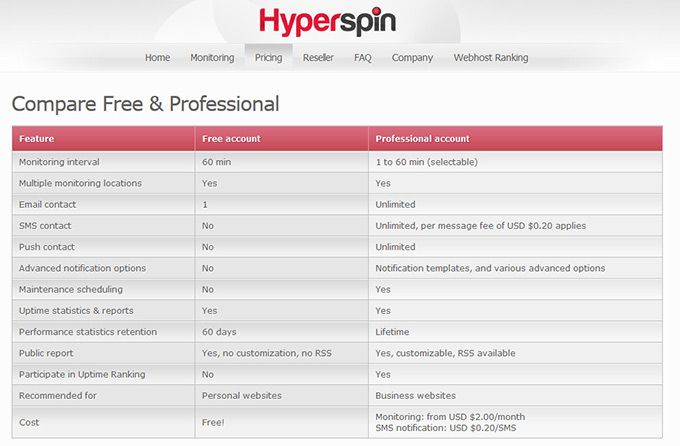Click Monitoring: from USD $2.00/month text
Image resolution: width=680 pixels, height=446 pixels.
450,416
